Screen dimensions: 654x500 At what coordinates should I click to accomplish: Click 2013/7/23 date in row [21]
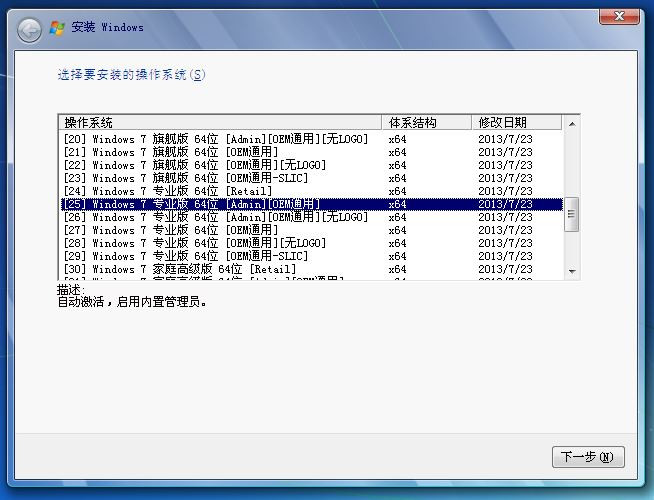(x=505, y=152)
